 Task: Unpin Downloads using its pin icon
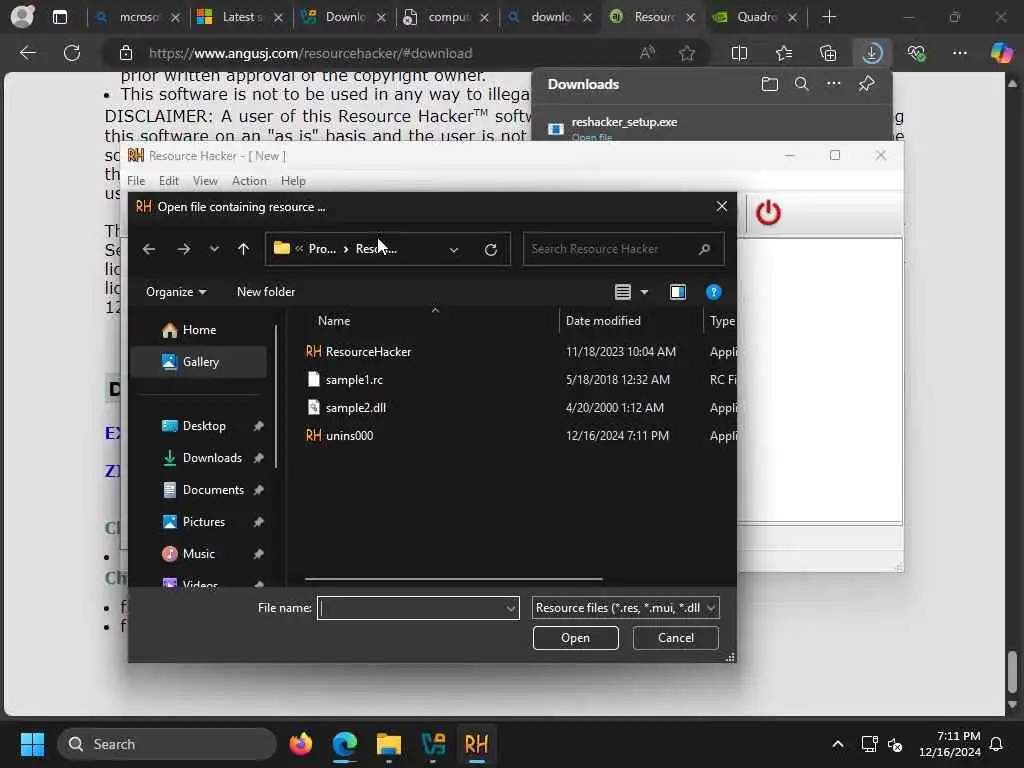(x=259, y=458)
